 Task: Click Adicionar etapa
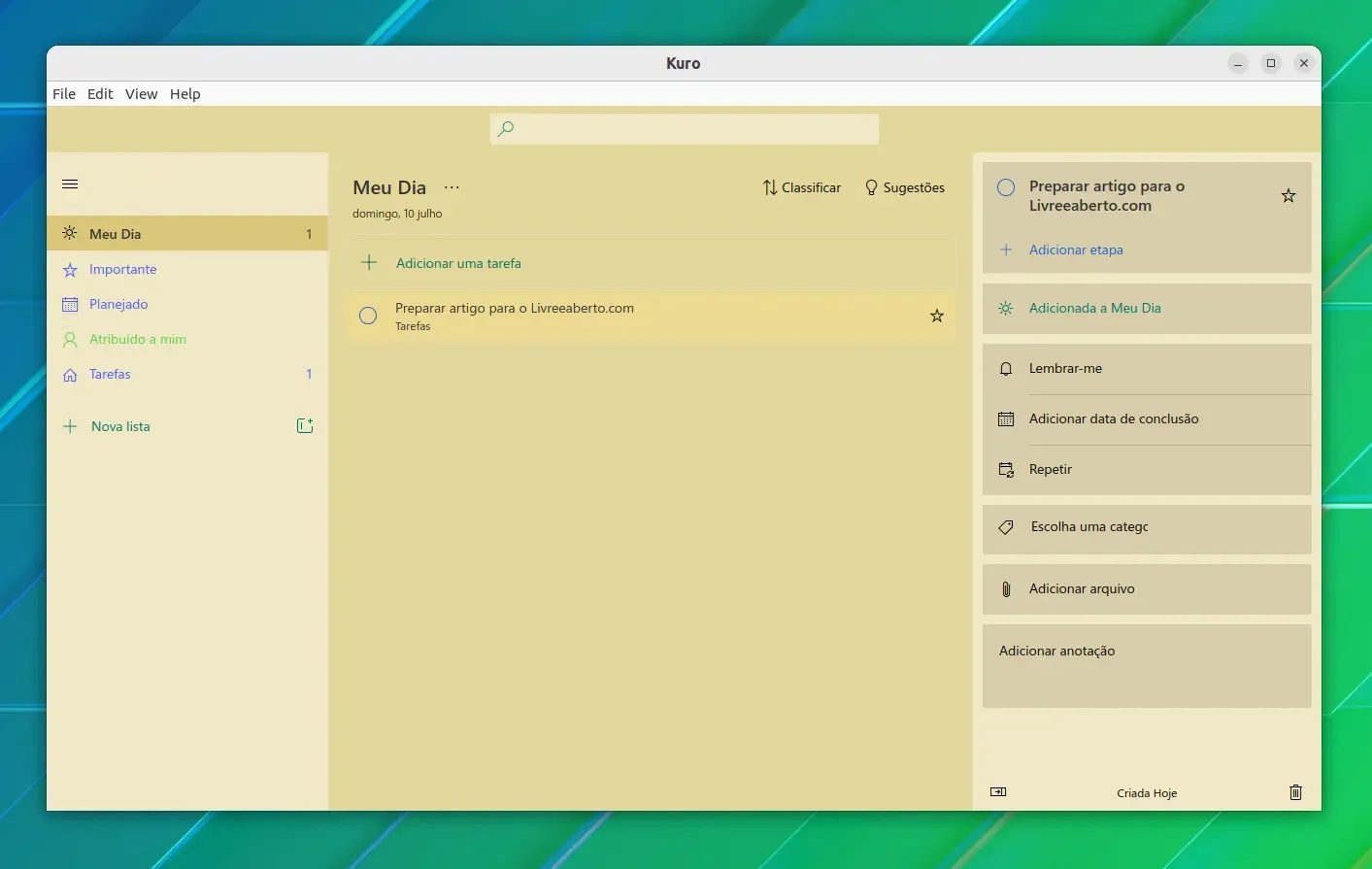[1076, 250]
